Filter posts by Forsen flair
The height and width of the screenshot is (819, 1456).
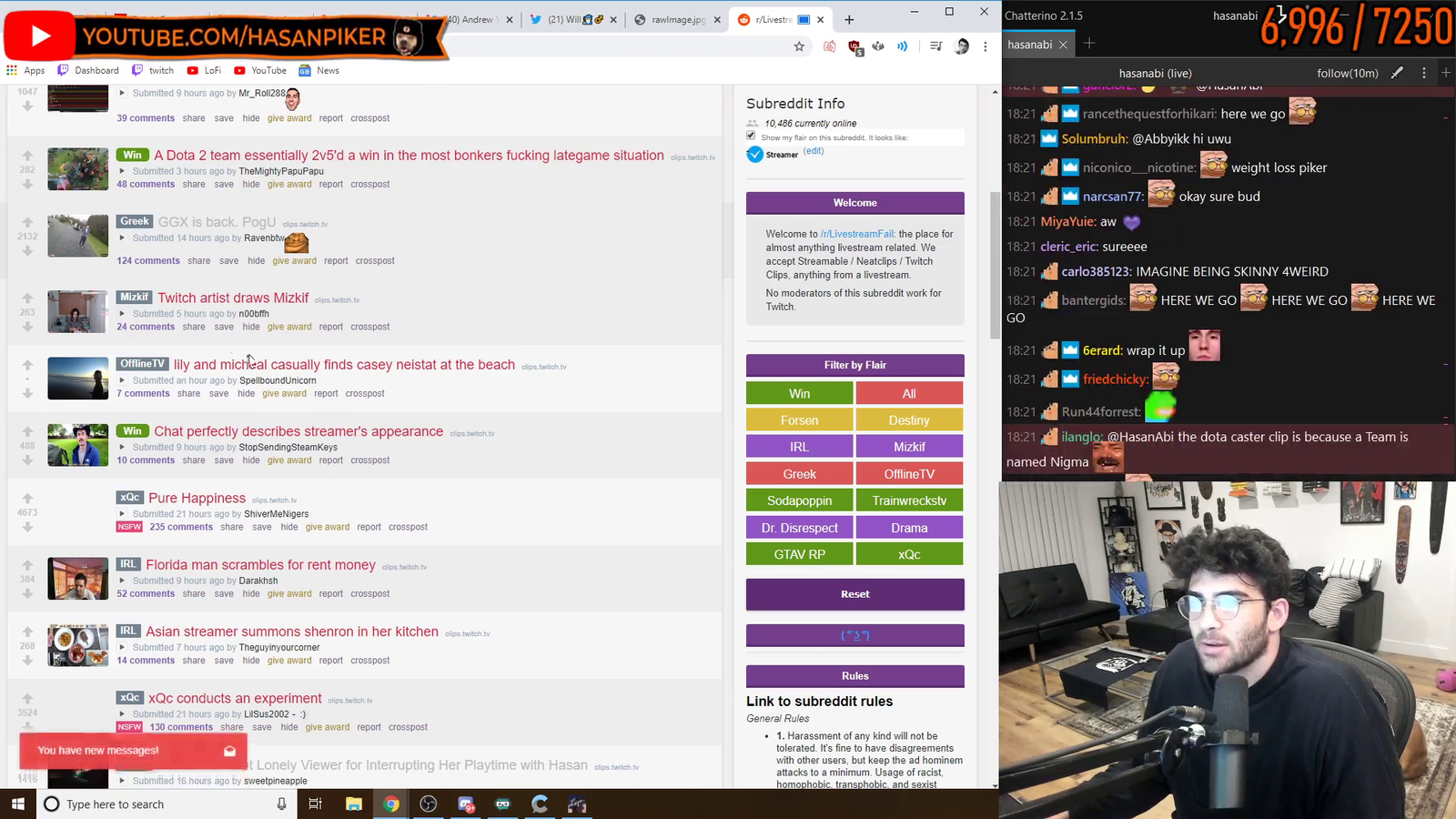pyautogui.click(x=800, y=420)
